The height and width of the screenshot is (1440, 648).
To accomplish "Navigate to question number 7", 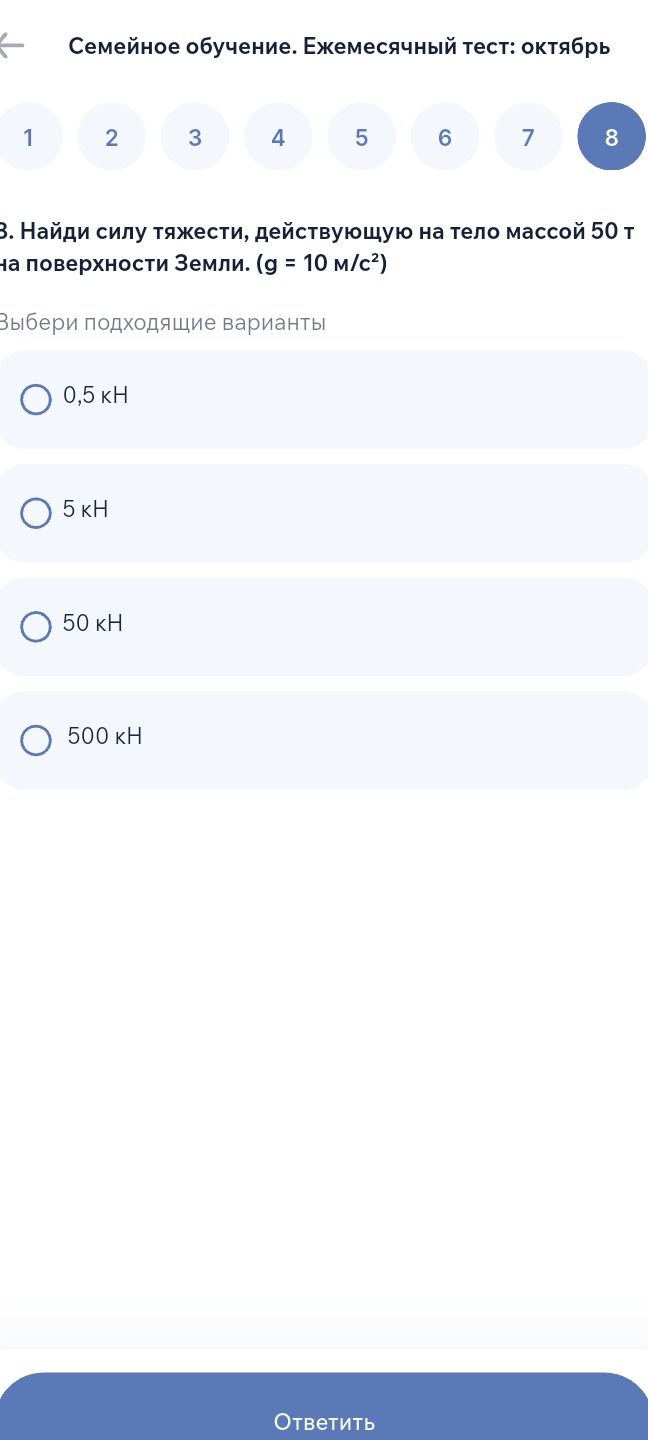I will pyautogui.click(x=528, y=137).
